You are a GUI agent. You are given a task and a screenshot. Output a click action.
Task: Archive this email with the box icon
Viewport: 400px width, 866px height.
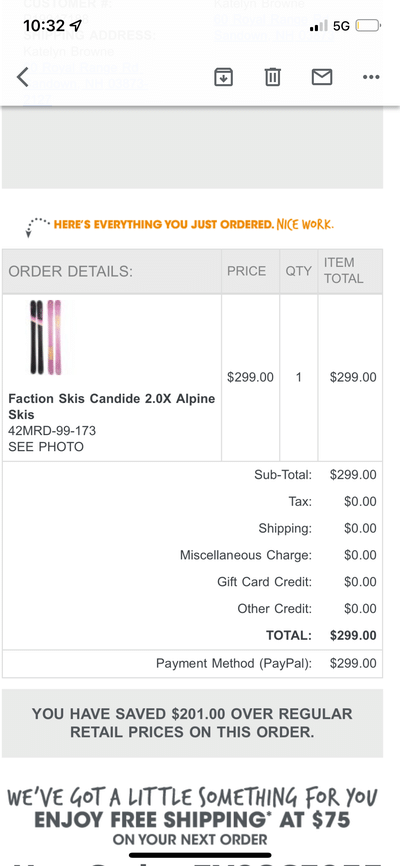pyautogui.click(x=223, y=77)
